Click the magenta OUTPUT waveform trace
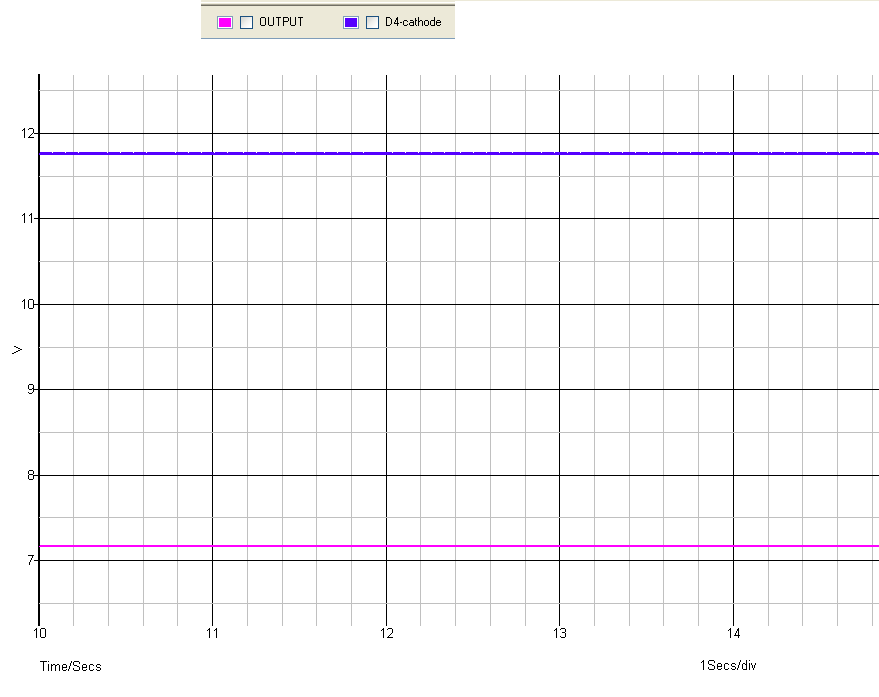 (x=459, y=546)
